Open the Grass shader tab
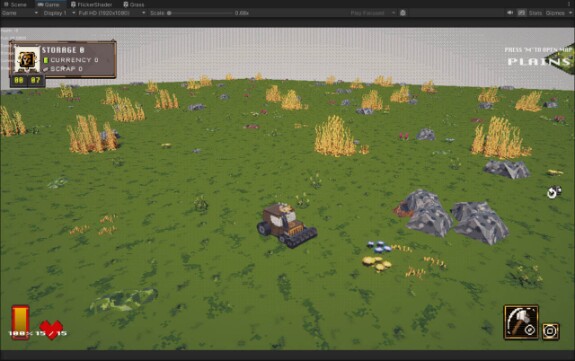Screen dimensions: 575x361 [x=133, y=4]
